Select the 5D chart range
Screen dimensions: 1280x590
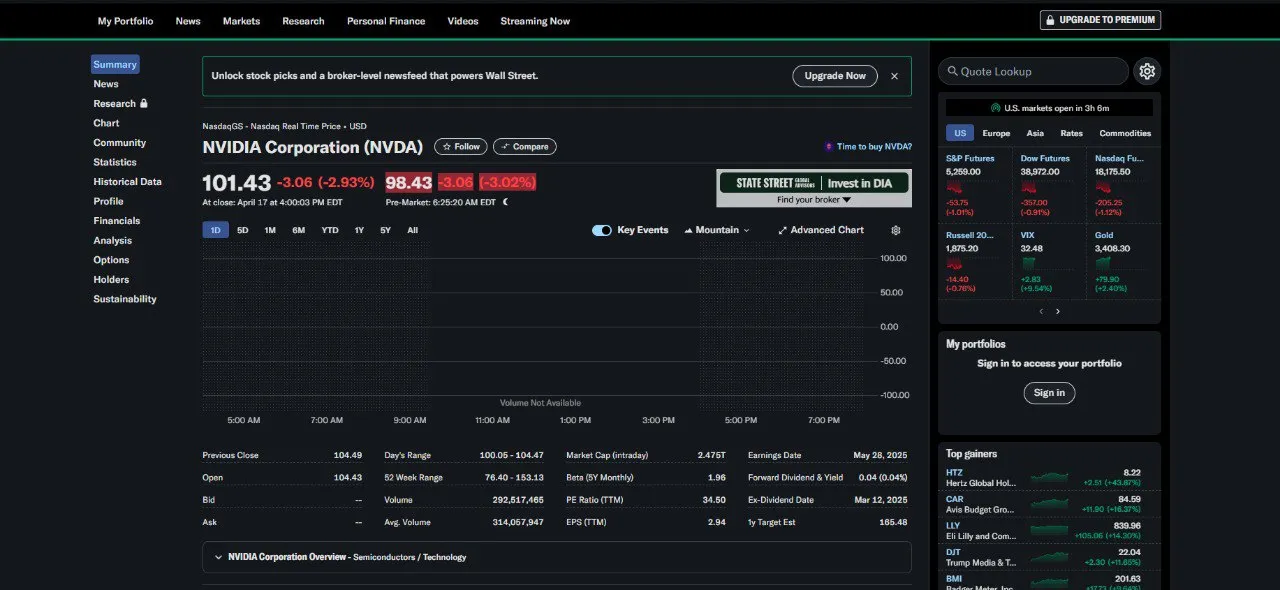pyautogui.click(x=243, y=230)
